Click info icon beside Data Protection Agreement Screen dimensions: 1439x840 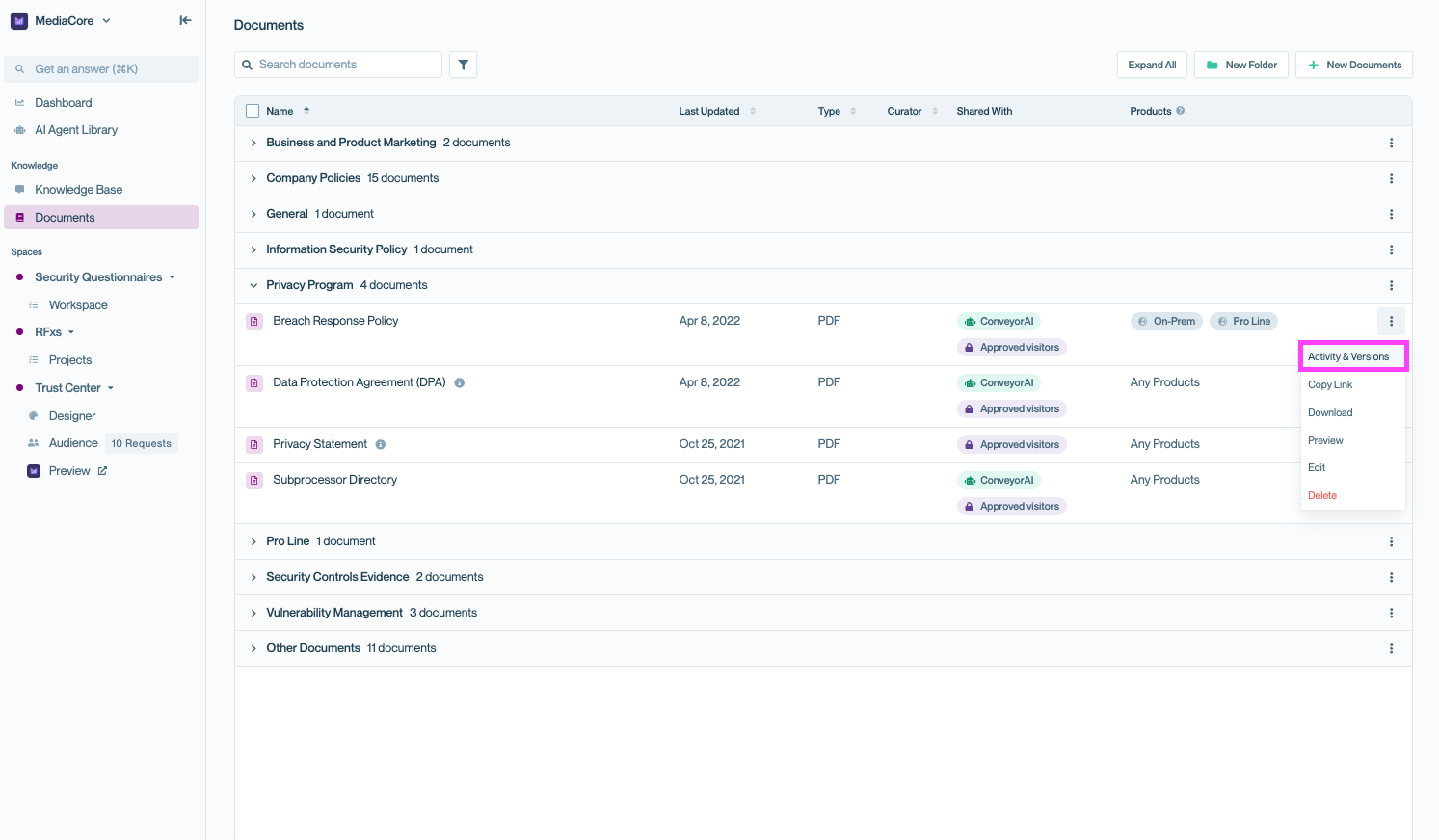pos(460,383)
